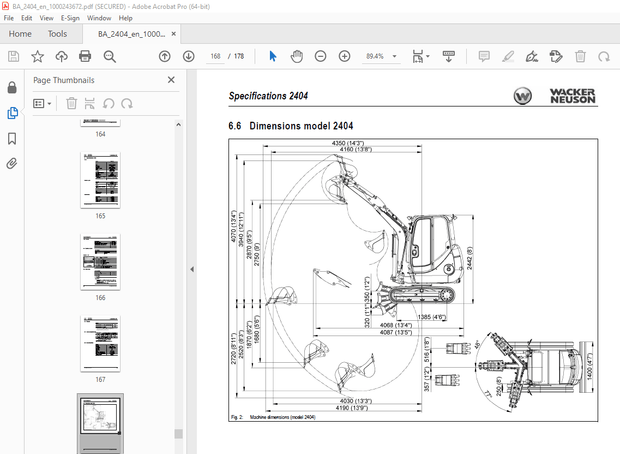Click the scrolling mode keyboard icon
Viewport: 620px width, 454px height.
click(448, 57)
